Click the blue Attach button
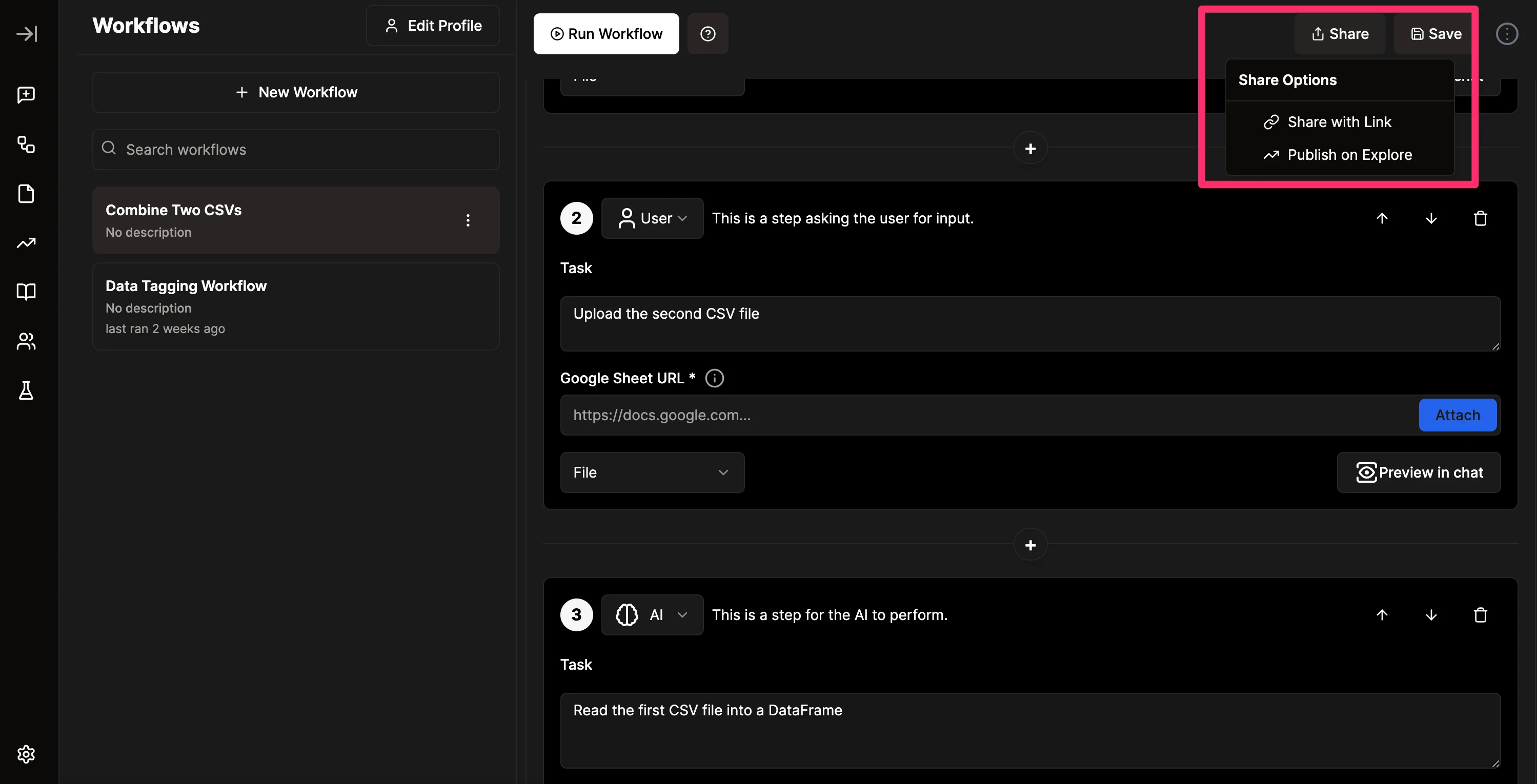1537x784 pixels. pyautogui.click(x=1457, y=415)
